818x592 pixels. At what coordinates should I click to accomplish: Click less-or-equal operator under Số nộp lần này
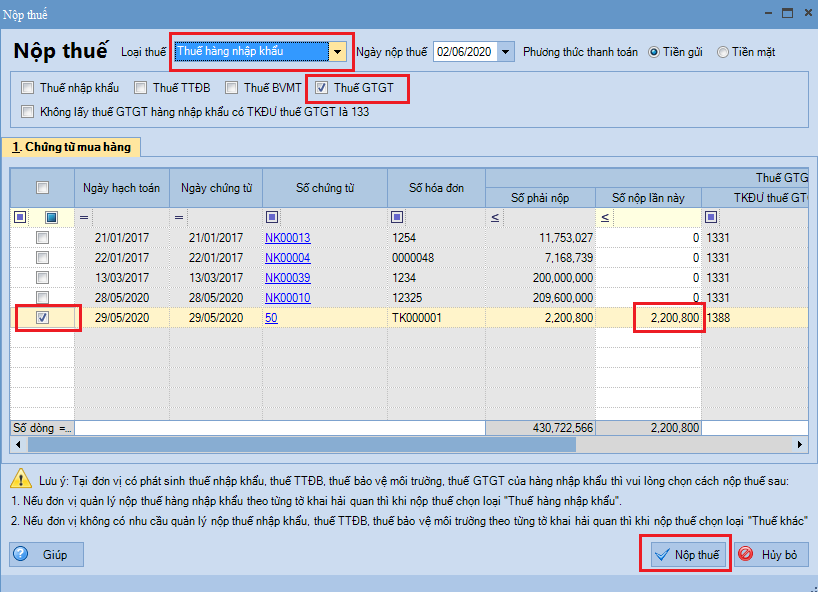tap(605, 218)
